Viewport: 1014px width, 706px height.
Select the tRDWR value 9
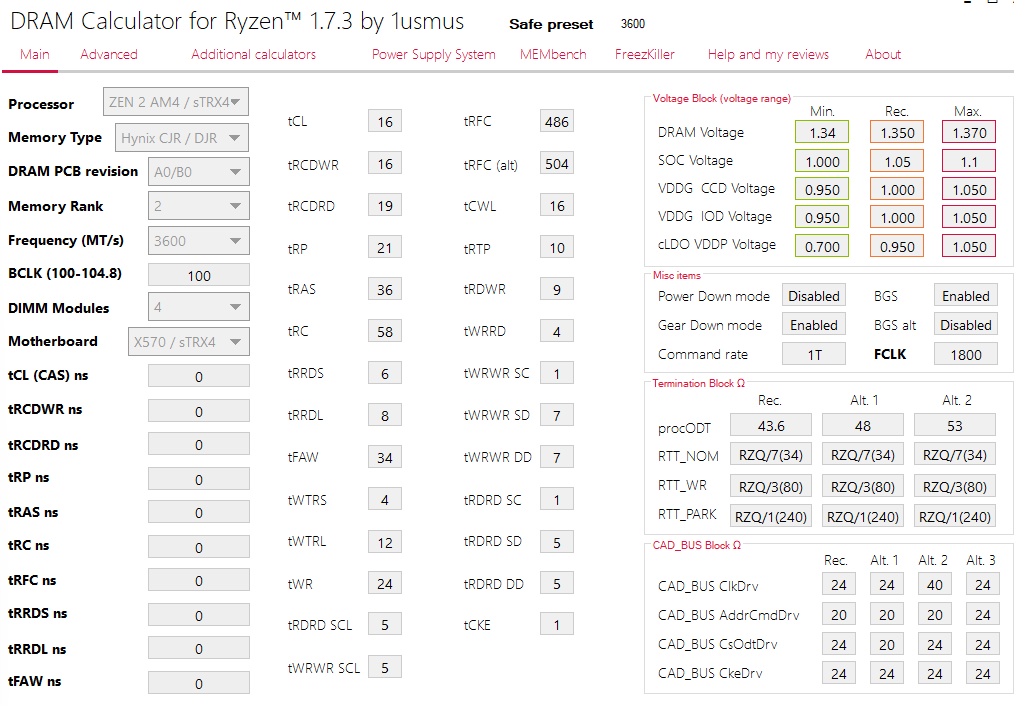(x=557, y=289)
